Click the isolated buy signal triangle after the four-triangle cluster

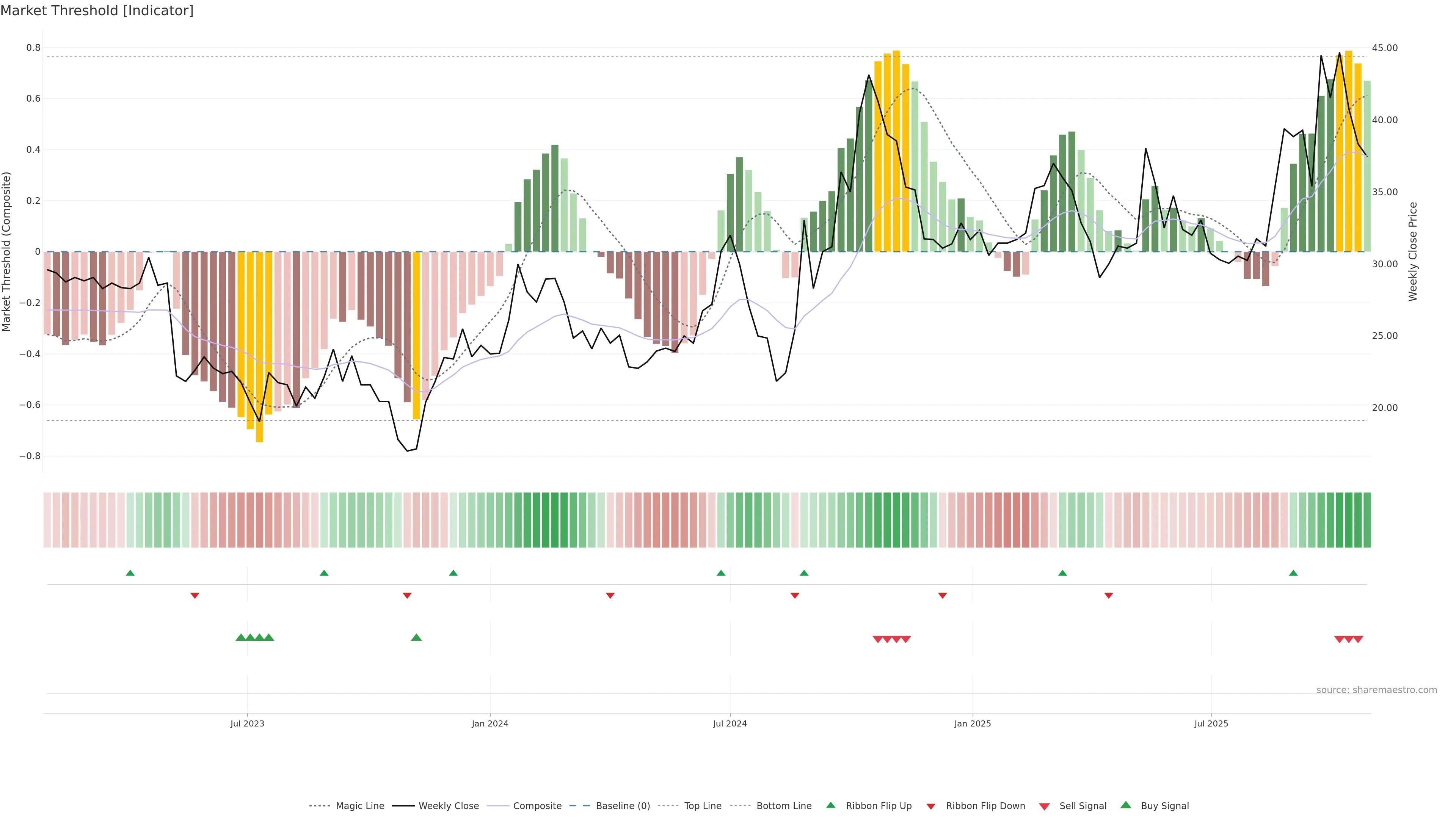pyautogui.click(x=417, y=637)
